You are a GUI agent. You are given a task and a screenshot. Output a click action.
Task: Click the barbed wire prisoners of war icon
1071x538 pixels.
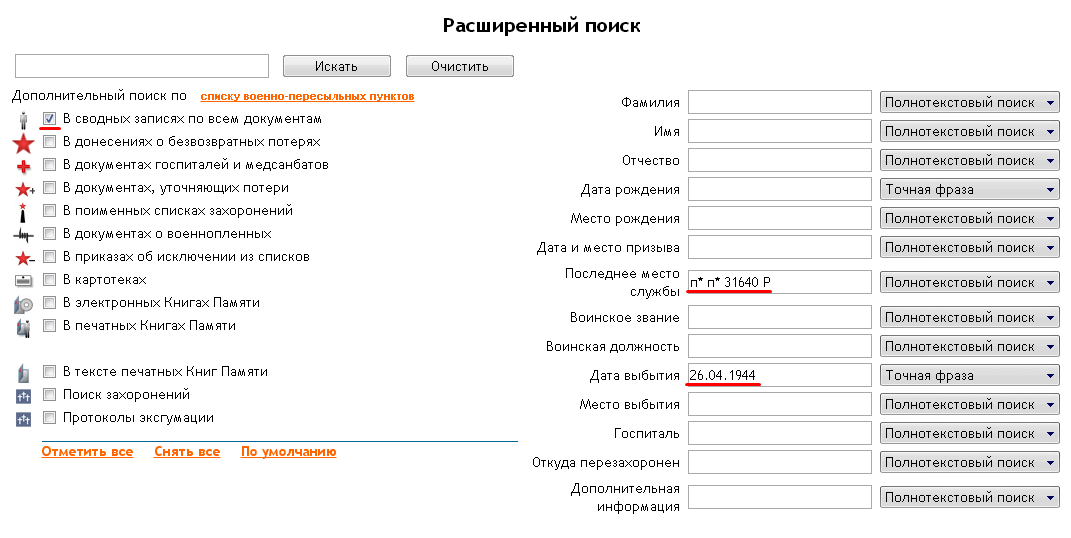[23, 235]
